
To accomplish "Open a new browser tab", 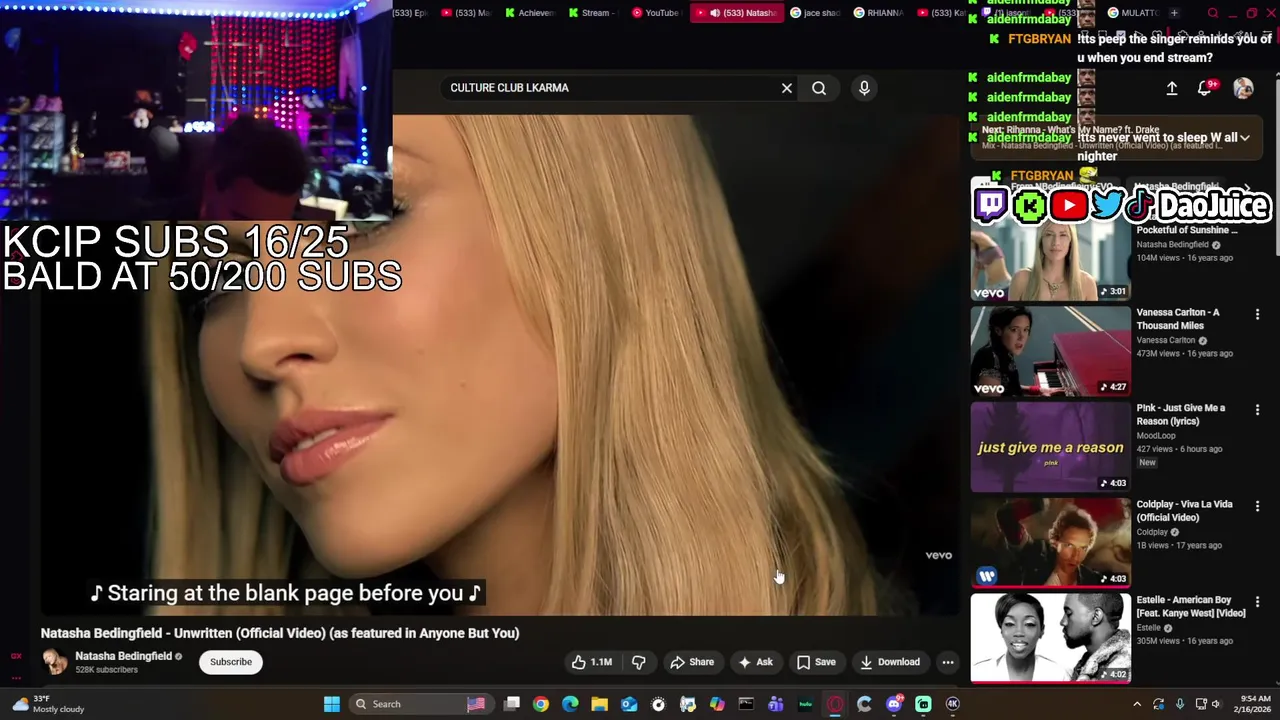I will point(1174,13).
